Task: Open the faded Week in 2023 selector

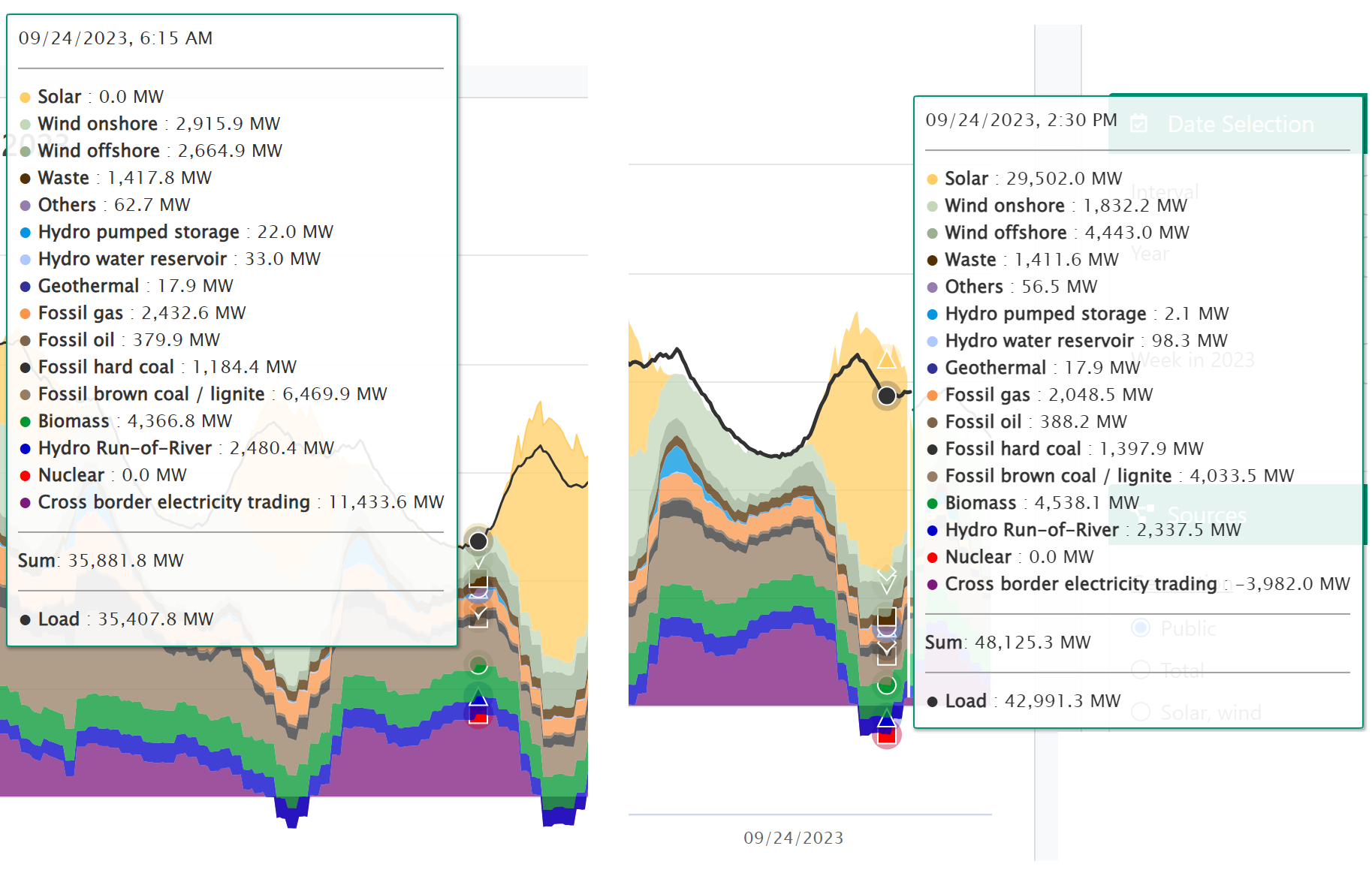Action: [x=1193, y=360]
